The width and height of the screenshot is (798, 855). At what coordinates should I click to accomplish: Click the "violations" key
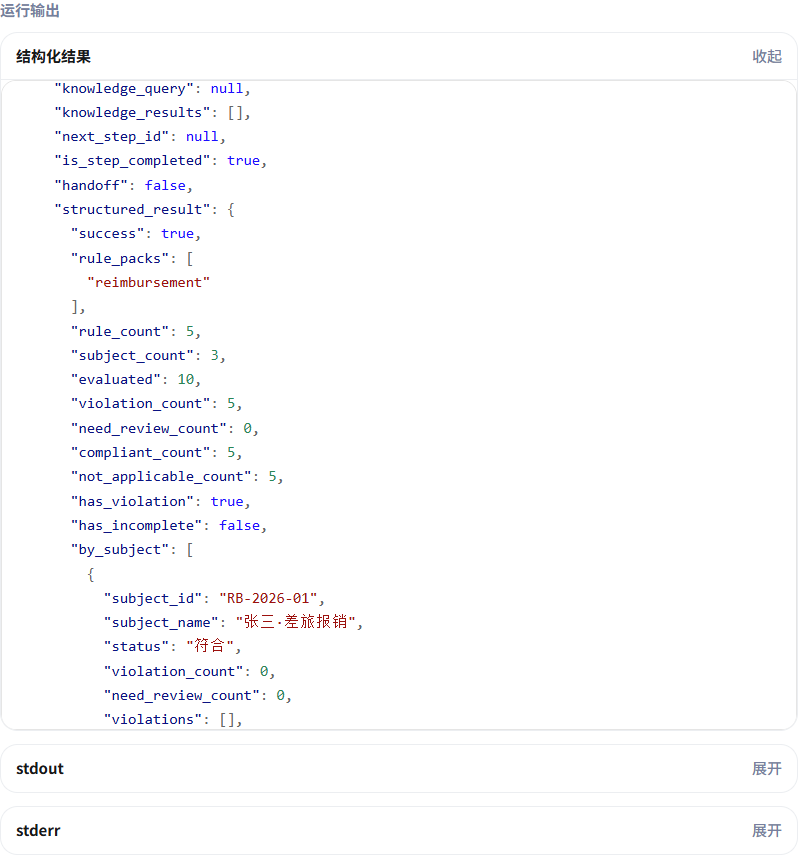(153, 720)
